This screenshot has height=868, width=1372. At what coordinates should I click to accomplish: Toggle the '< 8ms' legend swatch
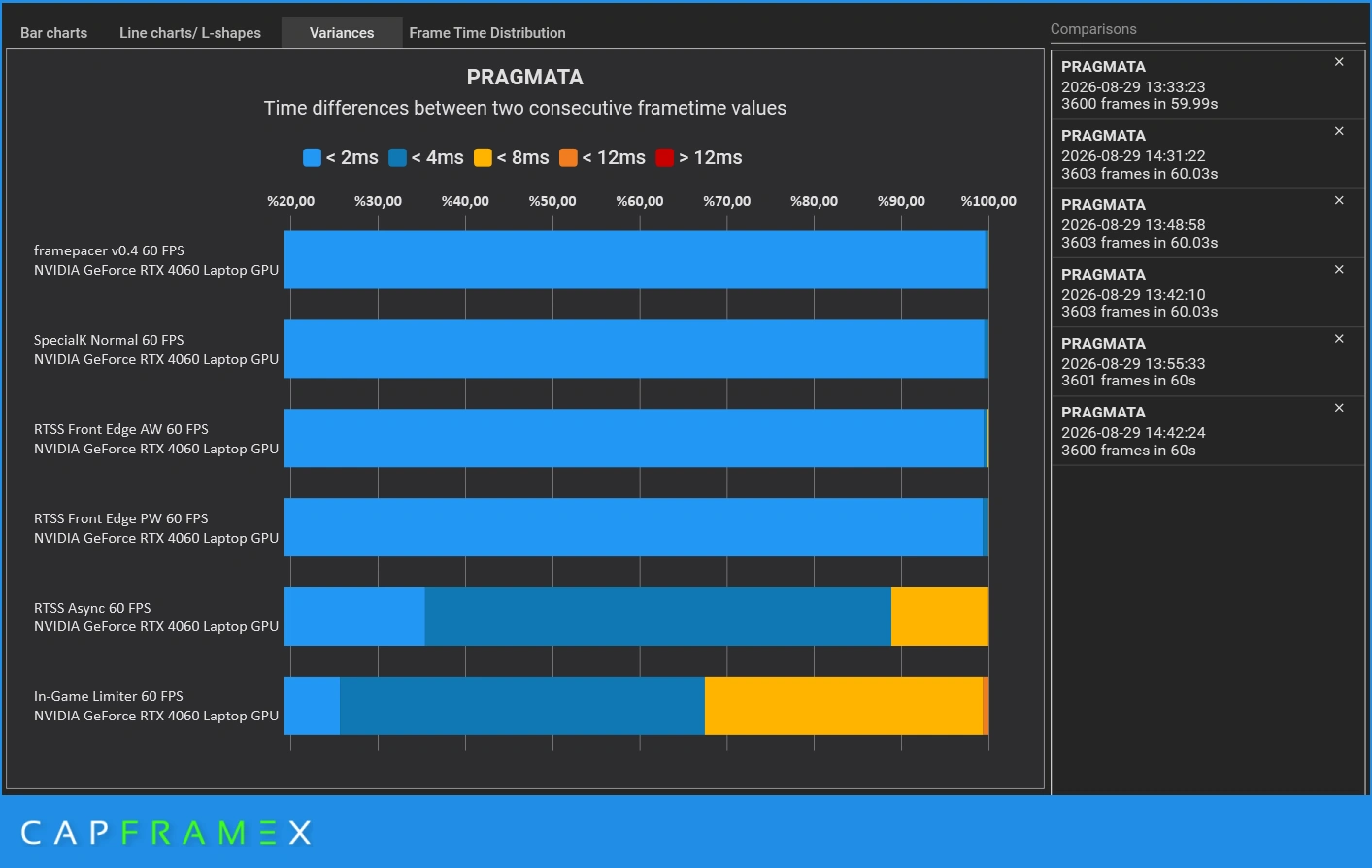click(x=483, y=157)
